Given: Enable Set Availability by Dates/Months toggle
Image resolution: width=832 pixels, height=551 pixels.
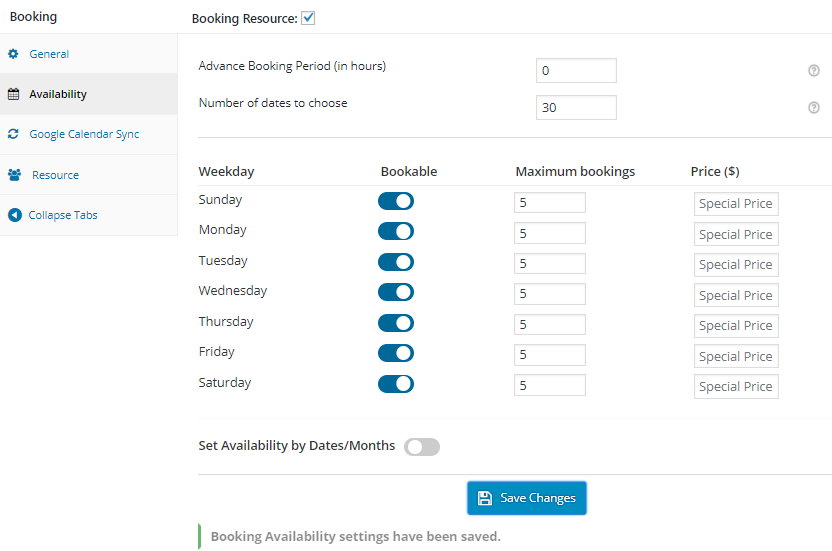Looking at the screenshot, I should pyautogui.click(x=422, y=447).
